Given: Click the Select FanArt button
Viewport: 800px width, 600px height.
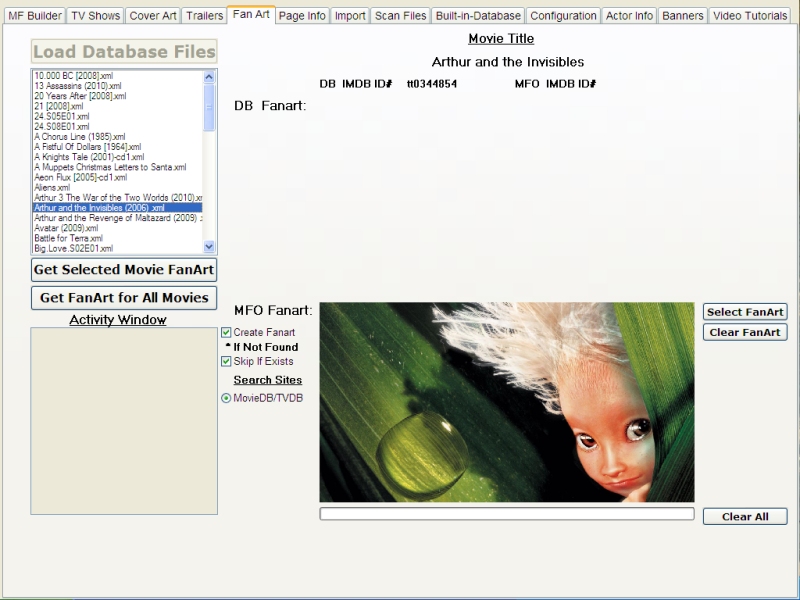Looking at the screenshot, I should point(745,312).
